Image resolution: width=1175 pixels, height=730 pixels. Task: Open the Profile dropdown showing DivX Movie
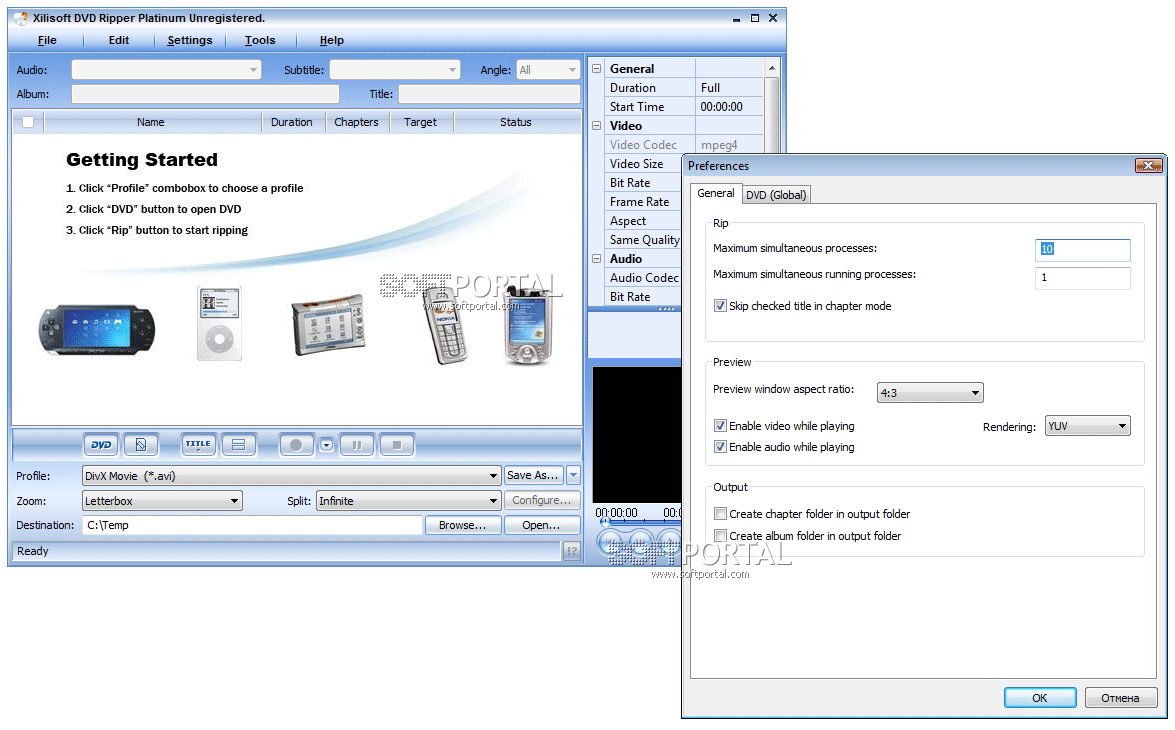291,476
